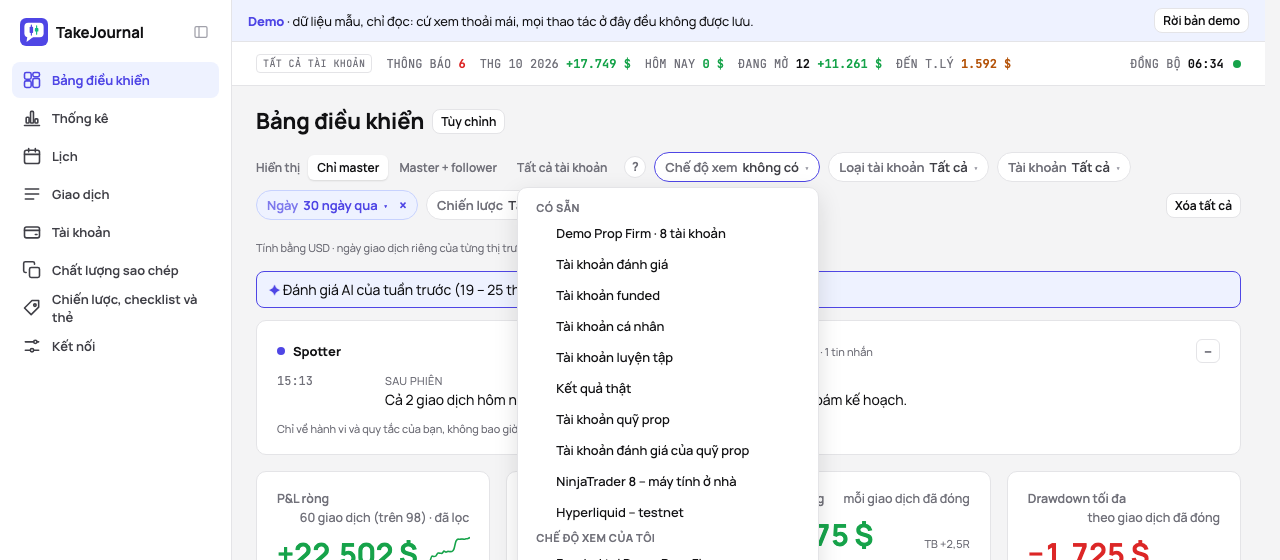Go to Lịch page

pyautogui.click(x=115, y=156)
